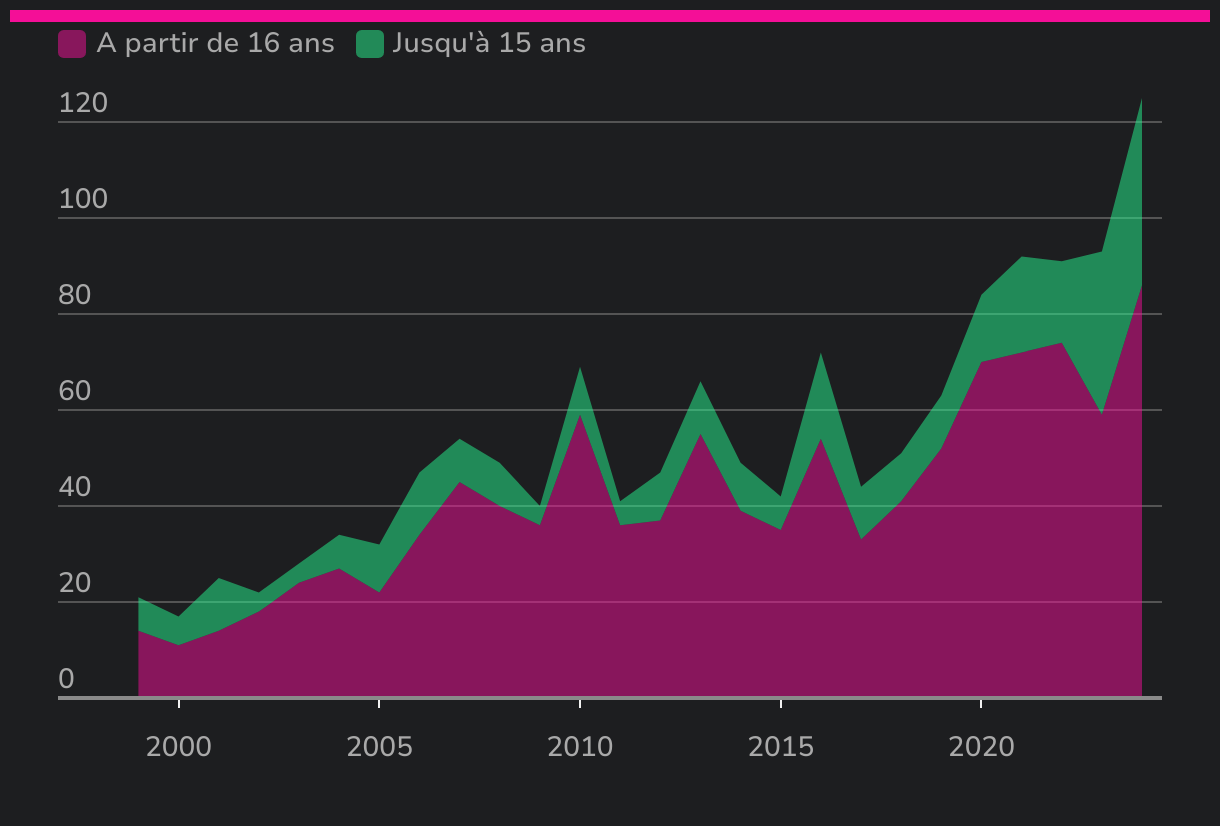The image size is (1220, 826).
Task: Click the 2000 x-axis label
Action: click(x=179, y=747)
